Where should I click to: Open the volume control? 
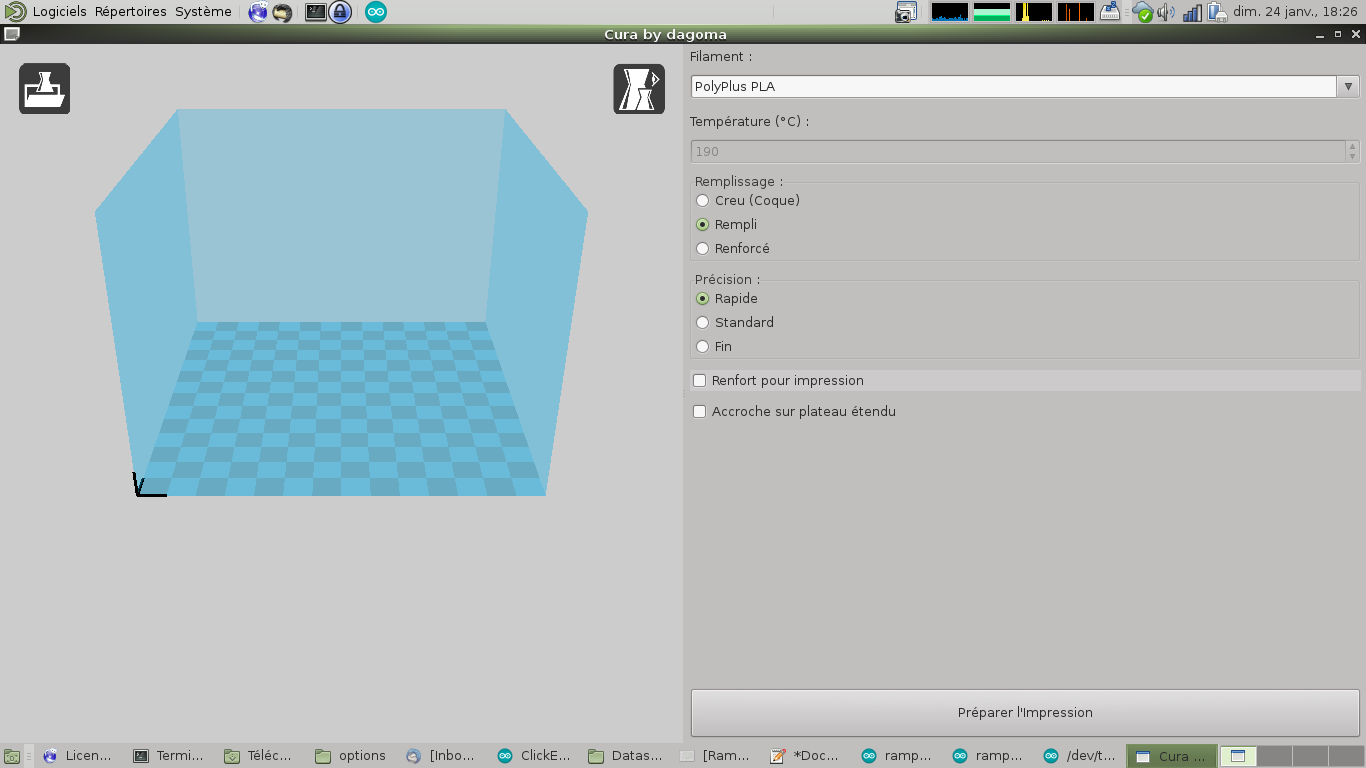(x=1166, y=12)
